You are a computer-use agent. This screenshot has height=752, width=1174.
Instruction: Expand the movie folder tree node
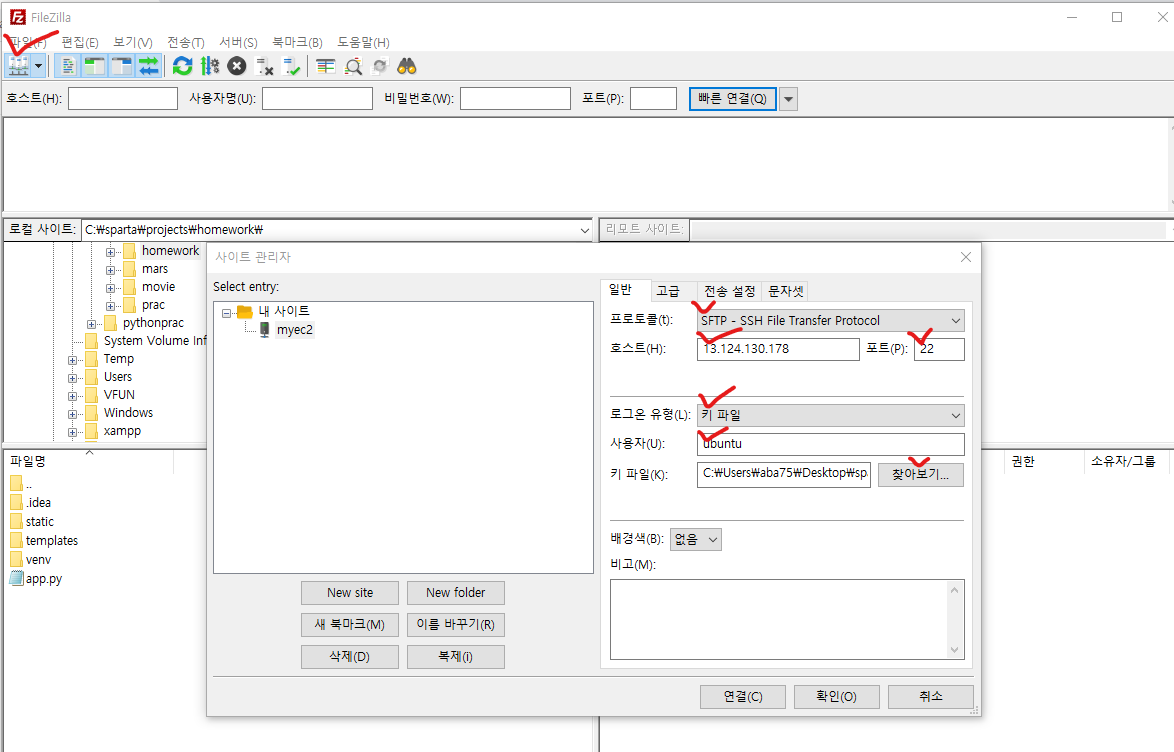110,288
